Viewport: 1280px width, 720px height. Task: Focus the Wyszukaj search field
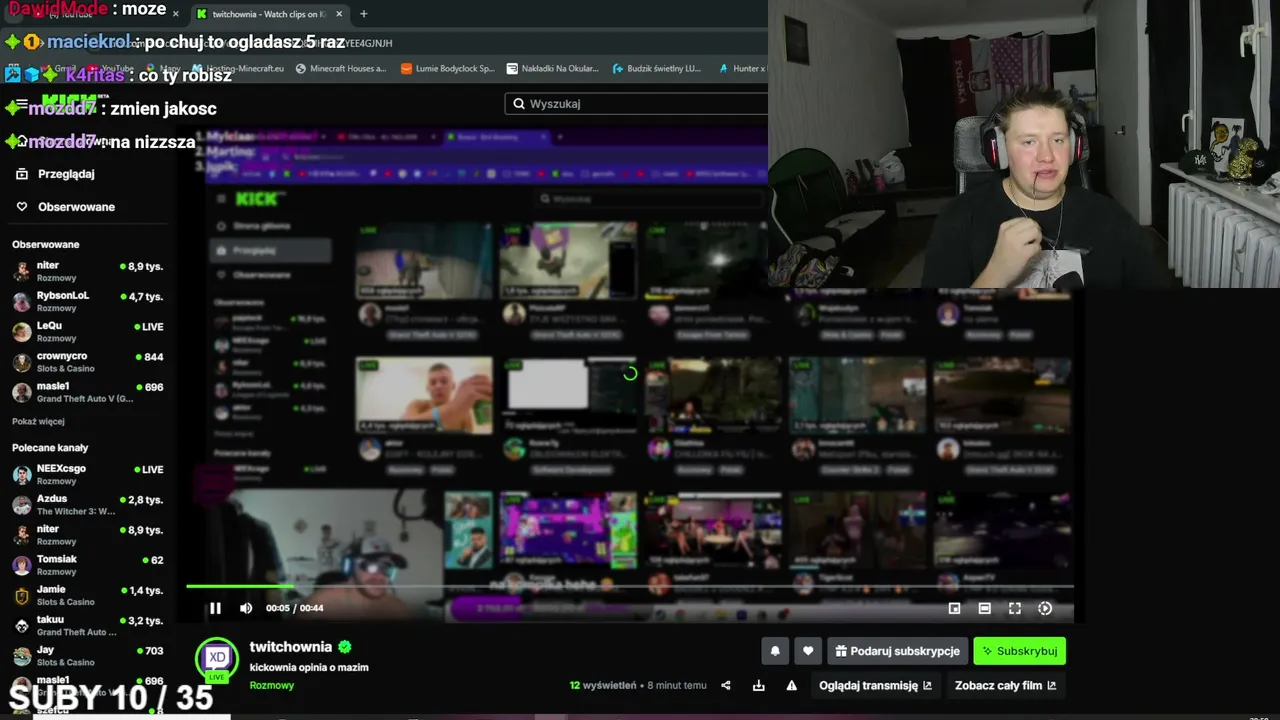tap(636, 104)
